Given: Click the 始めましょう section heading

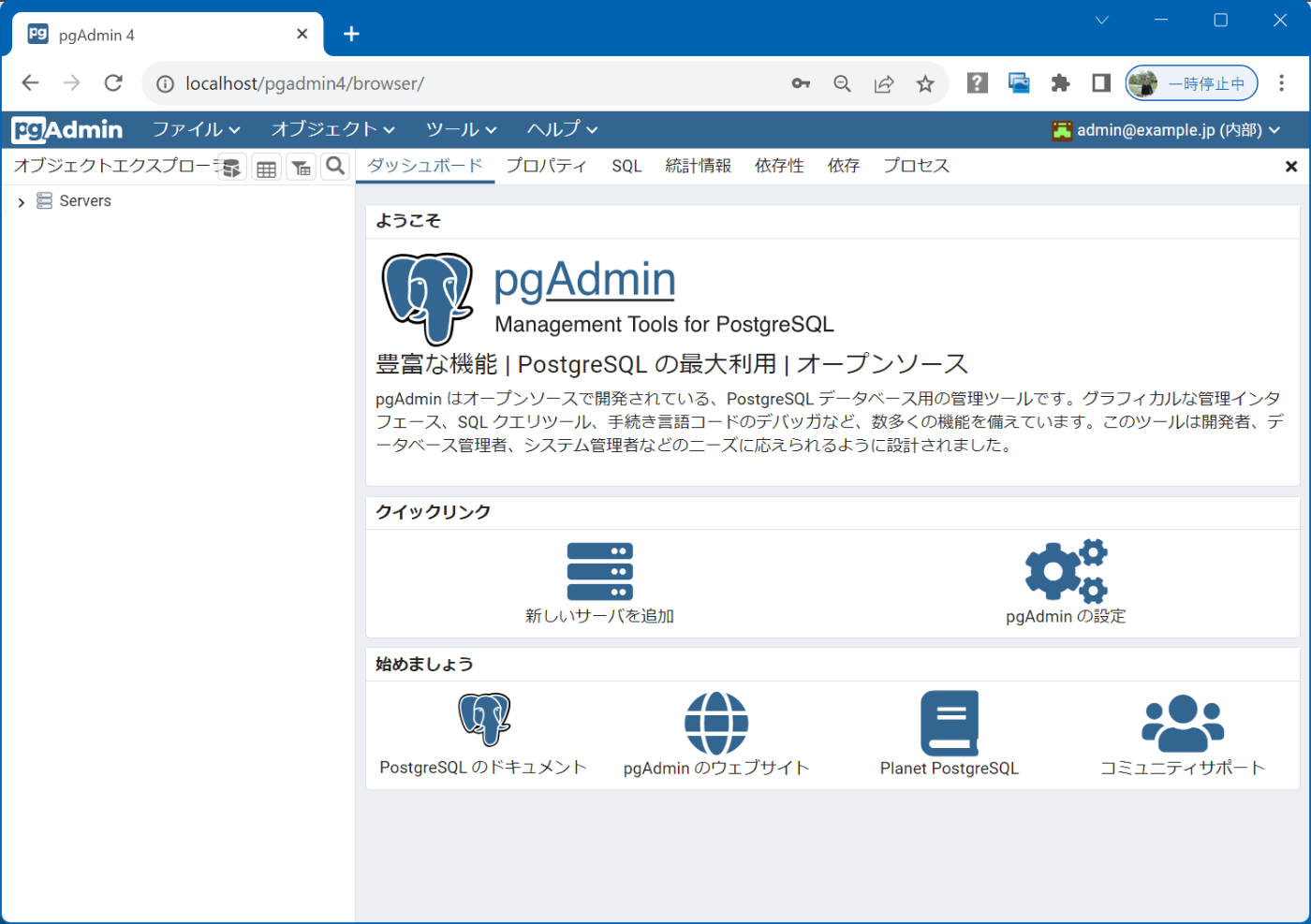Looking at the screenshot, I should click(424, 664).
